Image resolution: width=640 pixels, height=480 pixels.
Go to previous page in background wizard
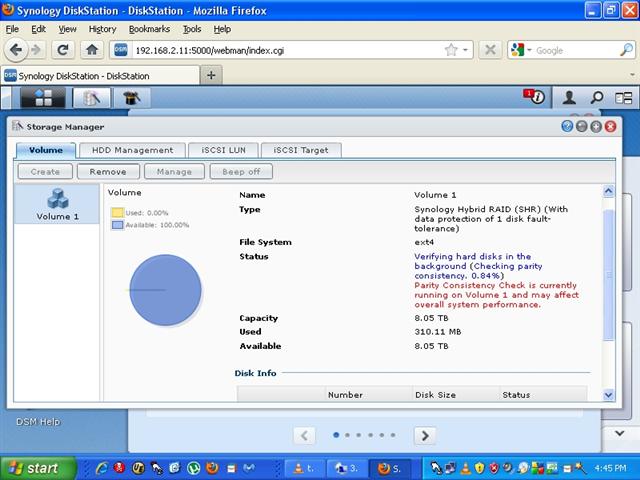[304, 436]
